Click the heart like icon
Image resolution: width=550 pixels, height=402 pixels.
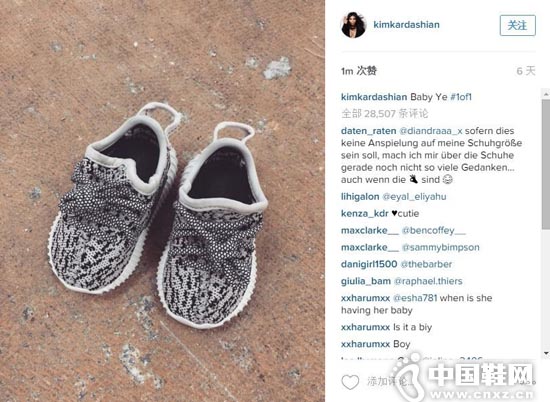pyautogui.click(x=350, y=382)
